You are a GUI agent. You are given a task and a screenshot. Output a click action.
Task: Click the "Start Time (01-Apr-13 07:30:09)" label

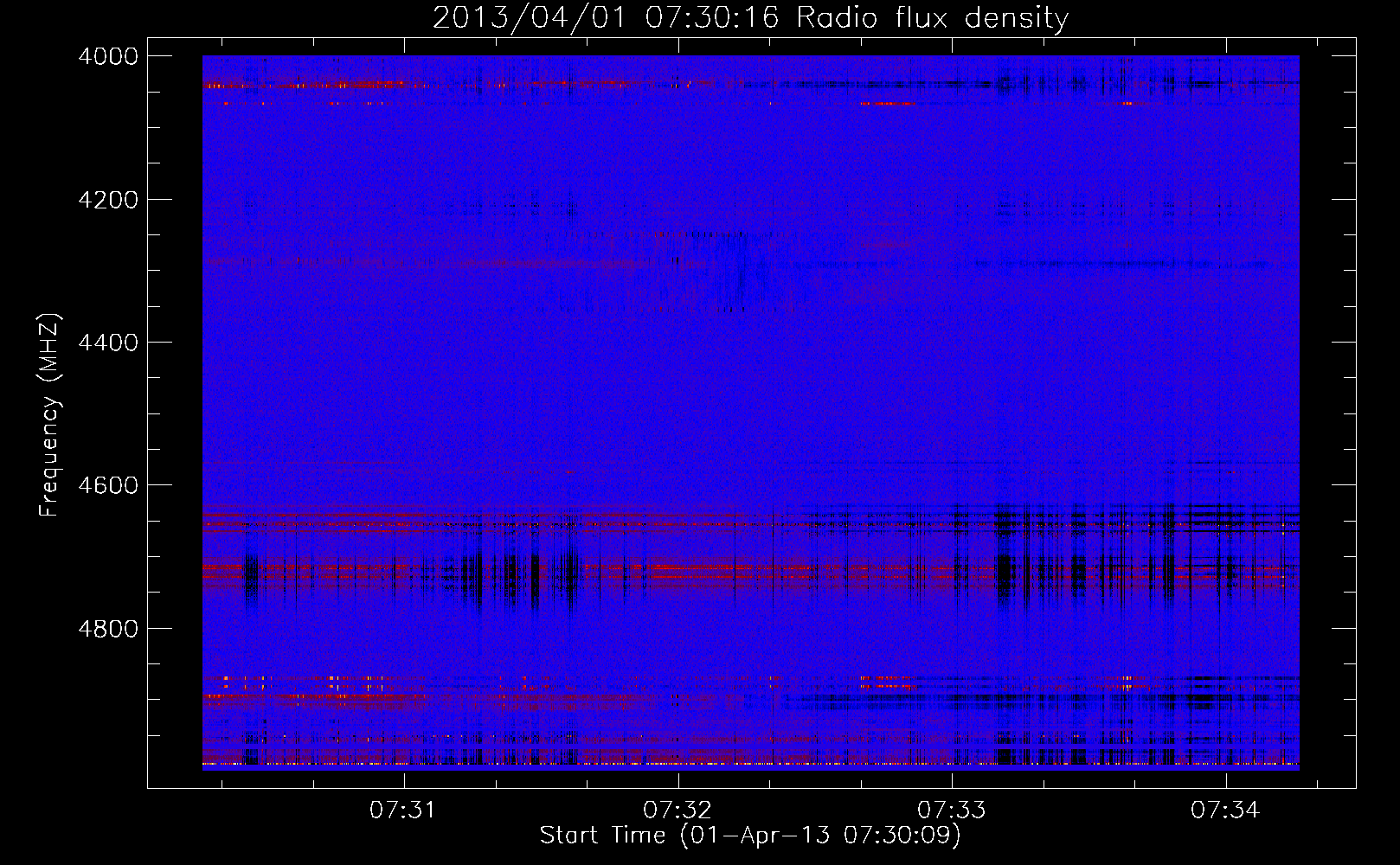click(x=750, y=836)
